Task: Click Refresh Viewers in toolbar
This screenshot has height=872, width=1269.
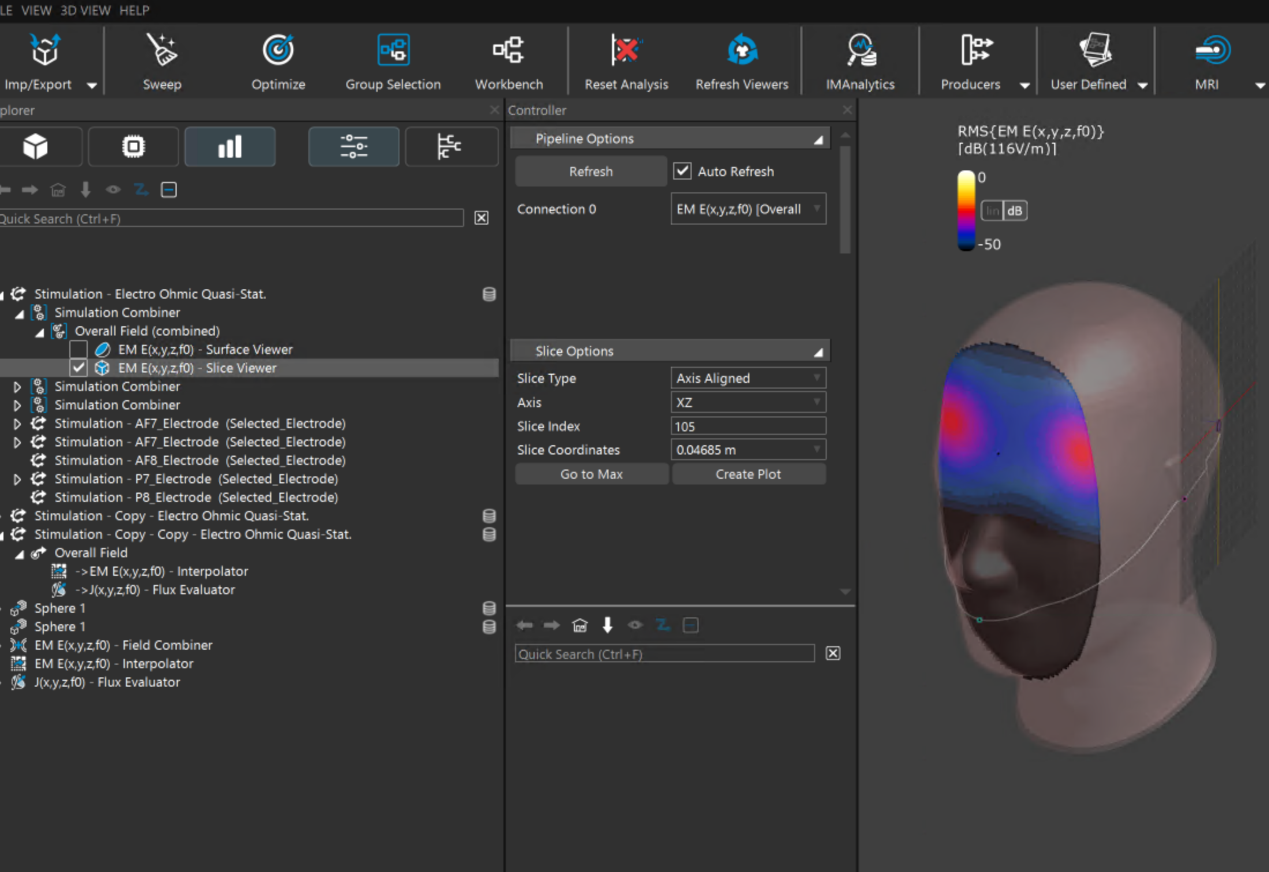Action: pos(742,50)
